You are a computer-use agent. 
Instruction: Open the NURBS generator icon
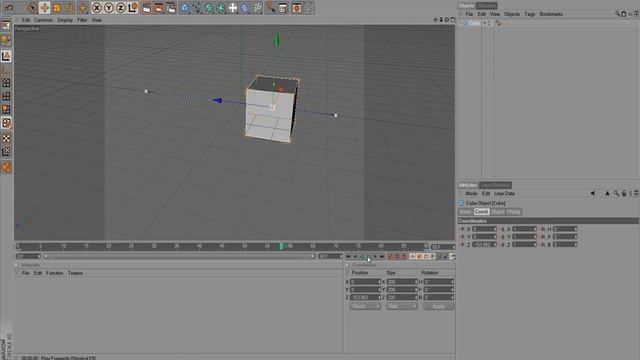pyautogui.click(x=209, y=8)
